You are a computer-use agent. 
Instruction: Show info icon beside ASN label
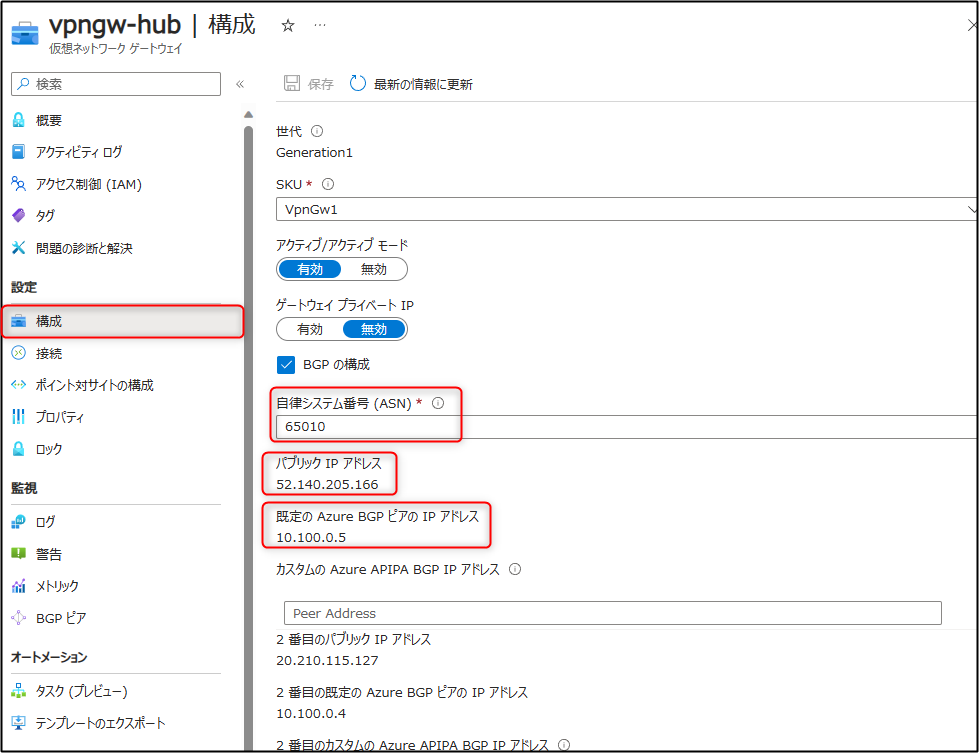point(438,403)
